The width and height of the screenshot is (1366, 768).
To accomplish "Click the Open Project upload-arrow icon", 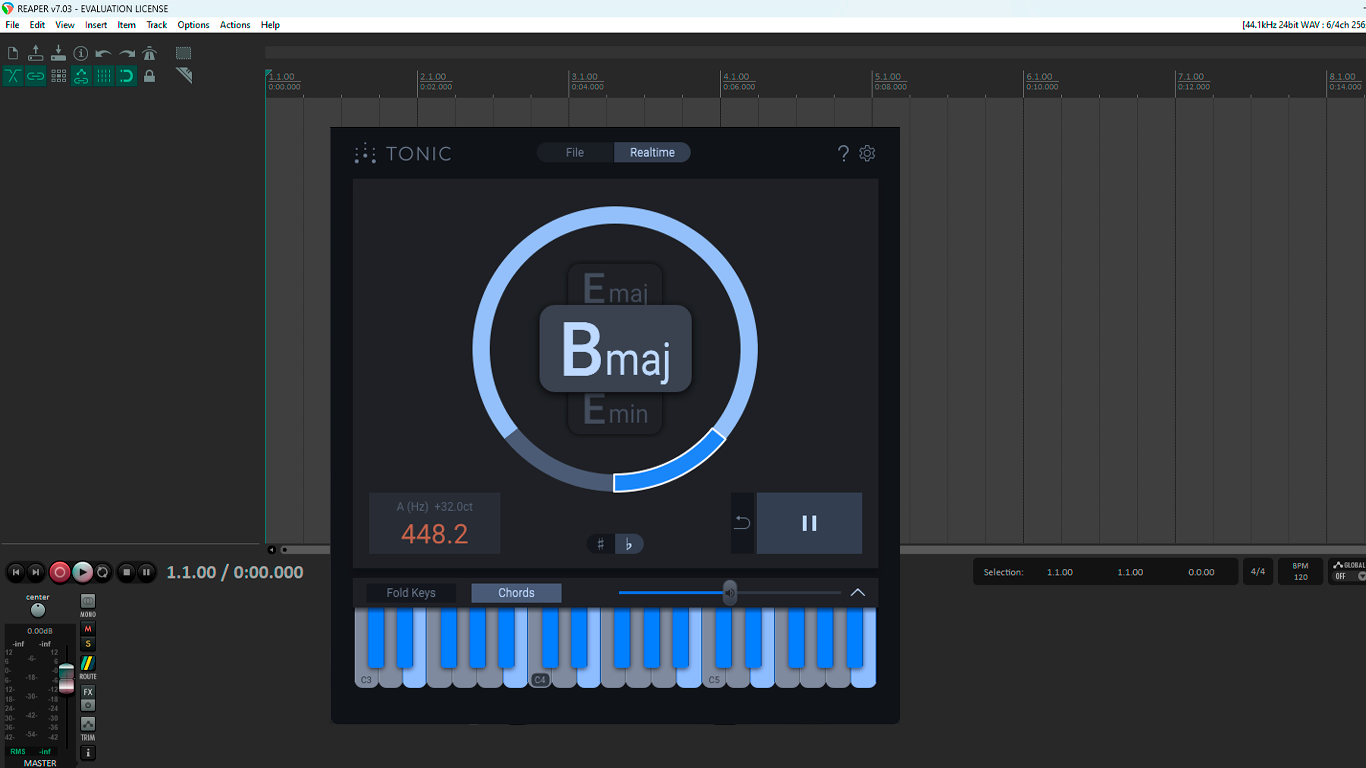I will (x=36, y=53).
